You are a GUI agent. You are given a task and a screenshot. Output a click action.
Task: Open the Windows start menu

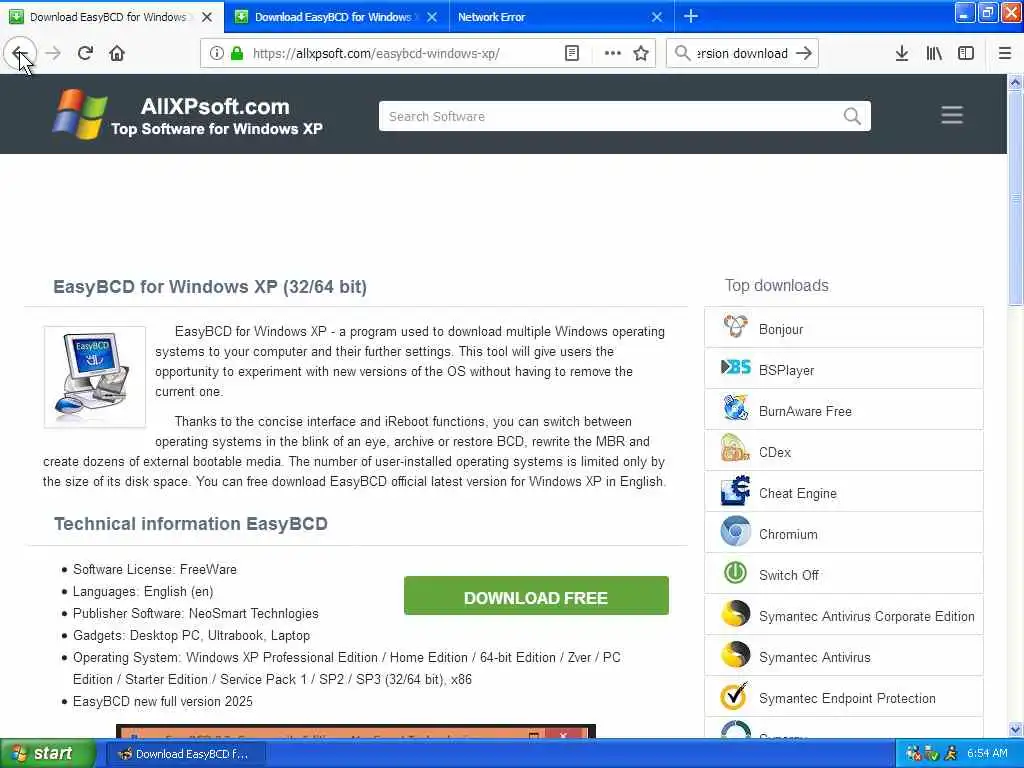(x=47, y=754)
